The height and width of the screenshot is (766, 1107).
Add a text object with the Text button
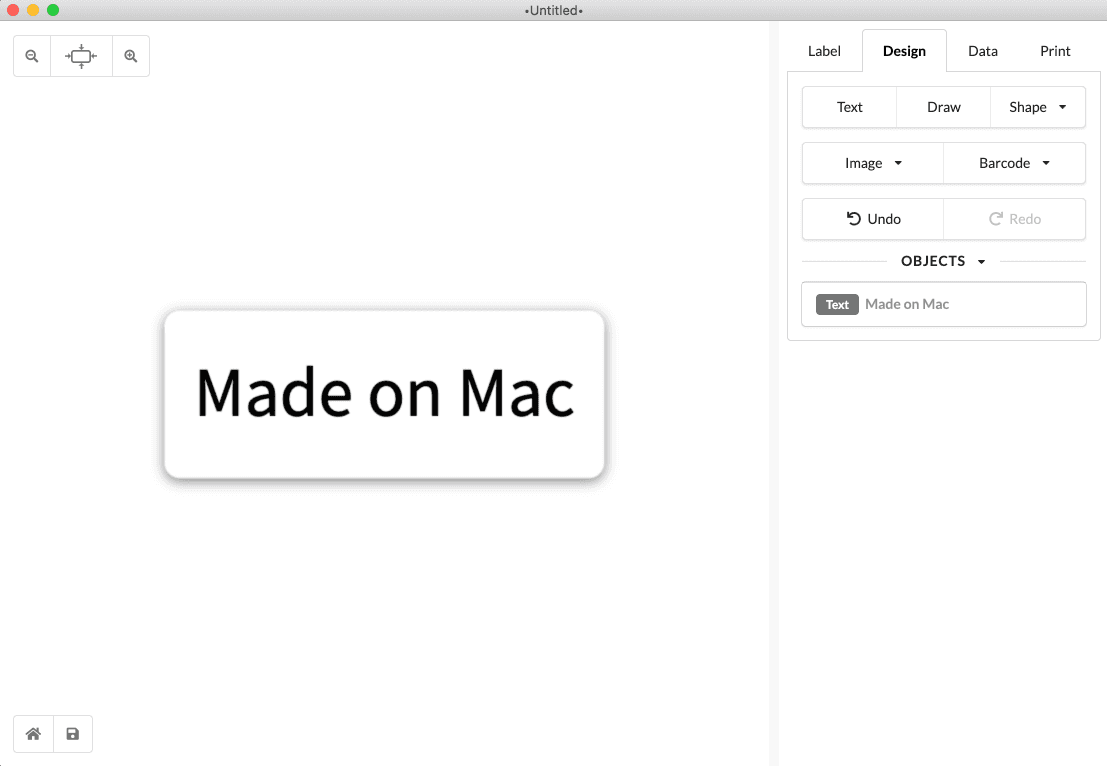coord(849,107)
